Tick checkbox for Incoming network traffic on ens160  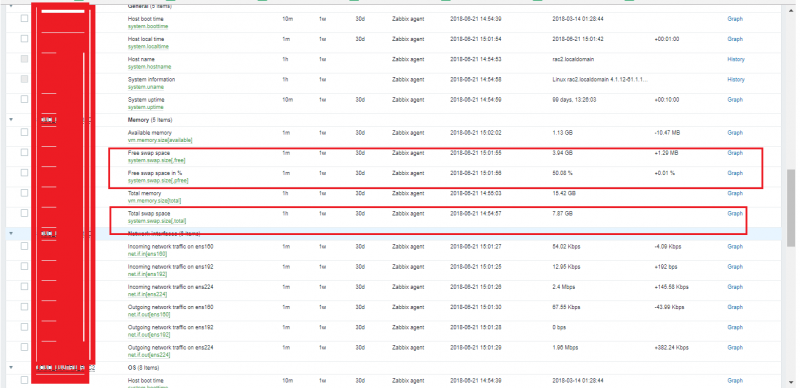click(x=24, y=246)
